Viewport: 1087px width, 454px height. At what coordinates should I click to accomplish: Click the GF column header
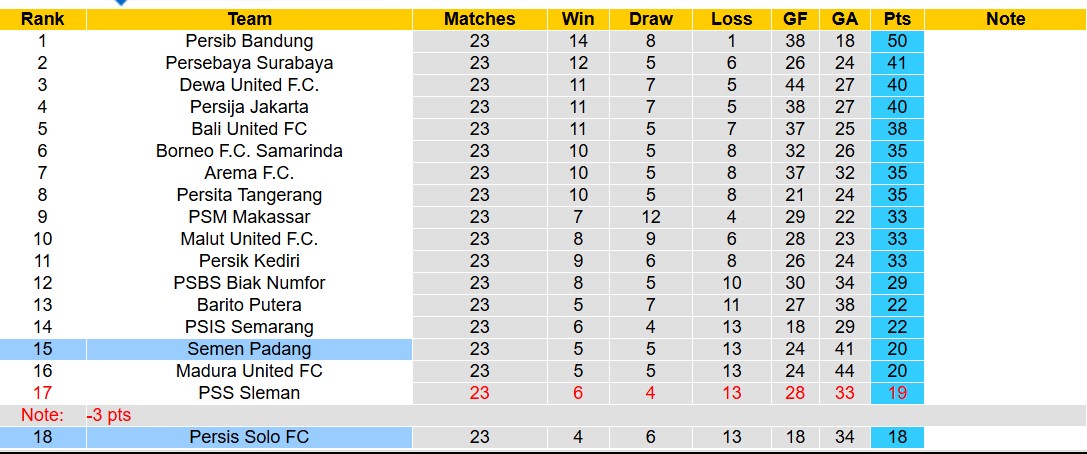click(x=795, y=19)
